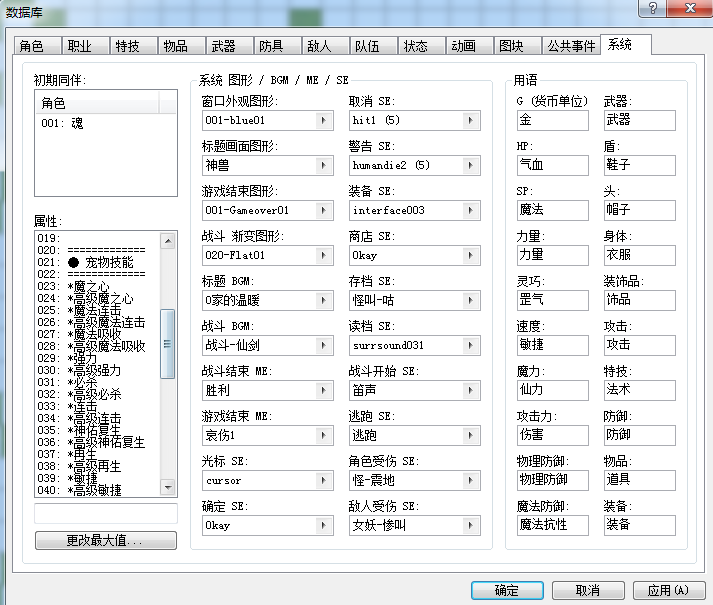Select attribute 032 高级必杀
This screenshot has width=713, height=605.
[x=98, y=394]
